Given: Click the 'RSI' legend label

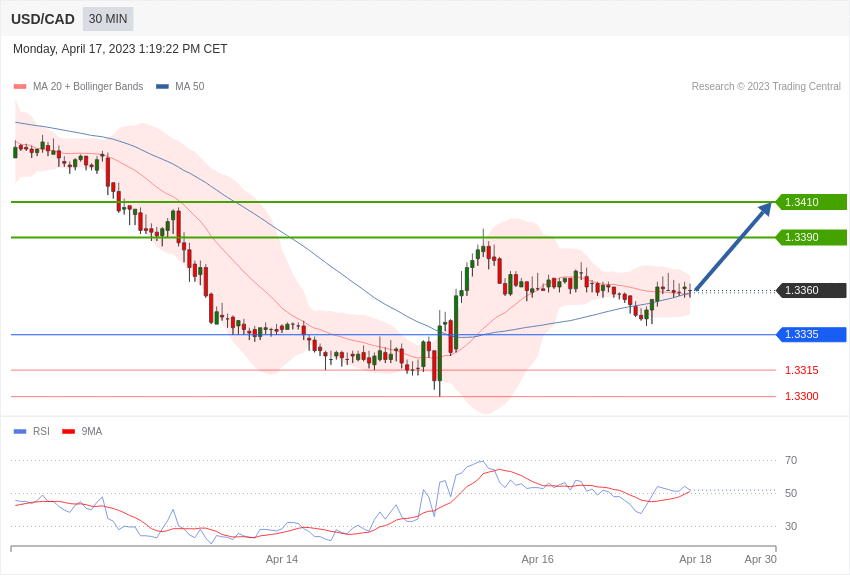Looking at the screenshot, I should pyautogui.click(x=41, y=431).
